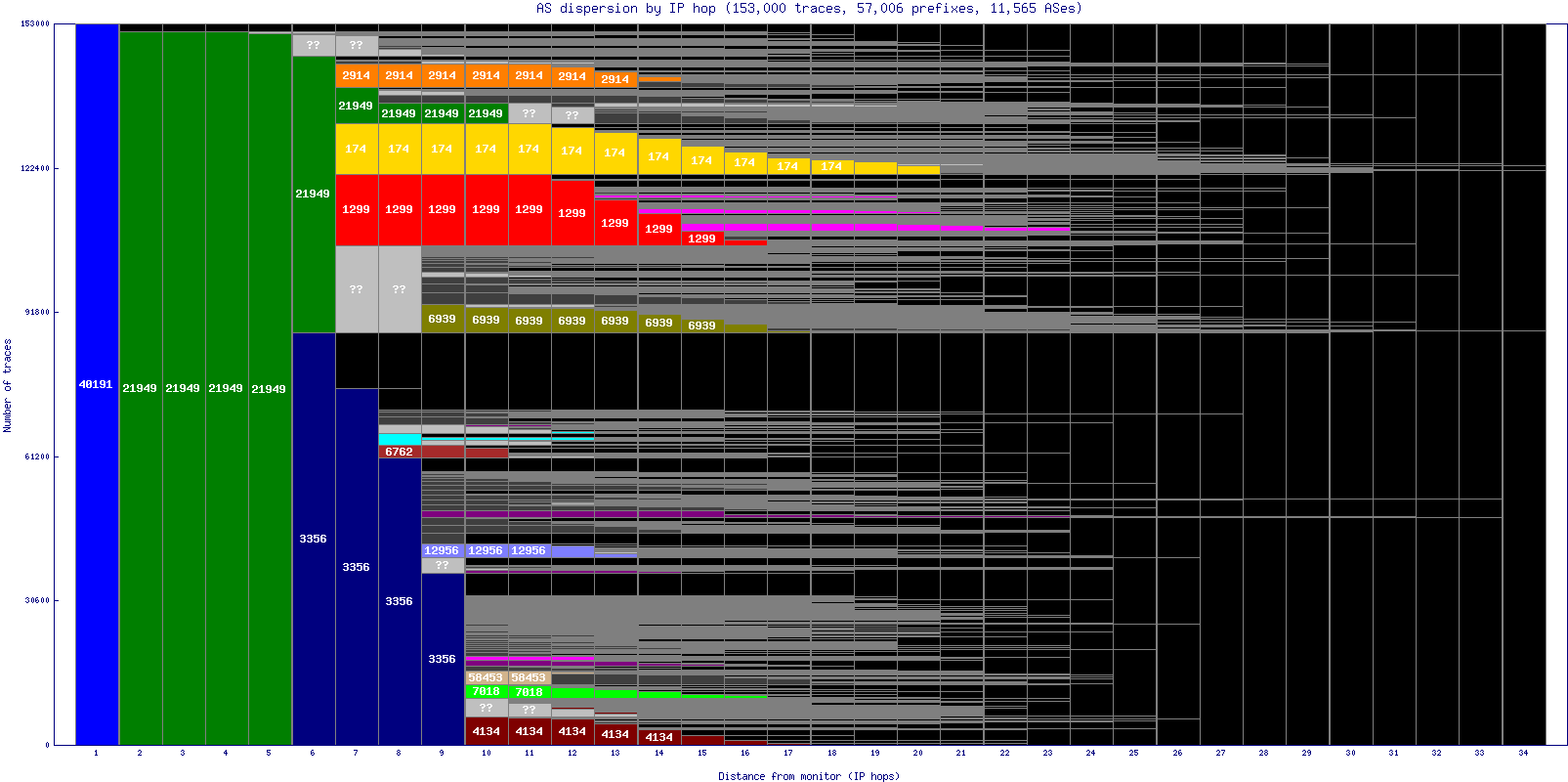Image resolution: width=1568 pixels, height=782 pixels.
Task: Select the lavender 12956 block at hop 10
Action: click(486, 550)
